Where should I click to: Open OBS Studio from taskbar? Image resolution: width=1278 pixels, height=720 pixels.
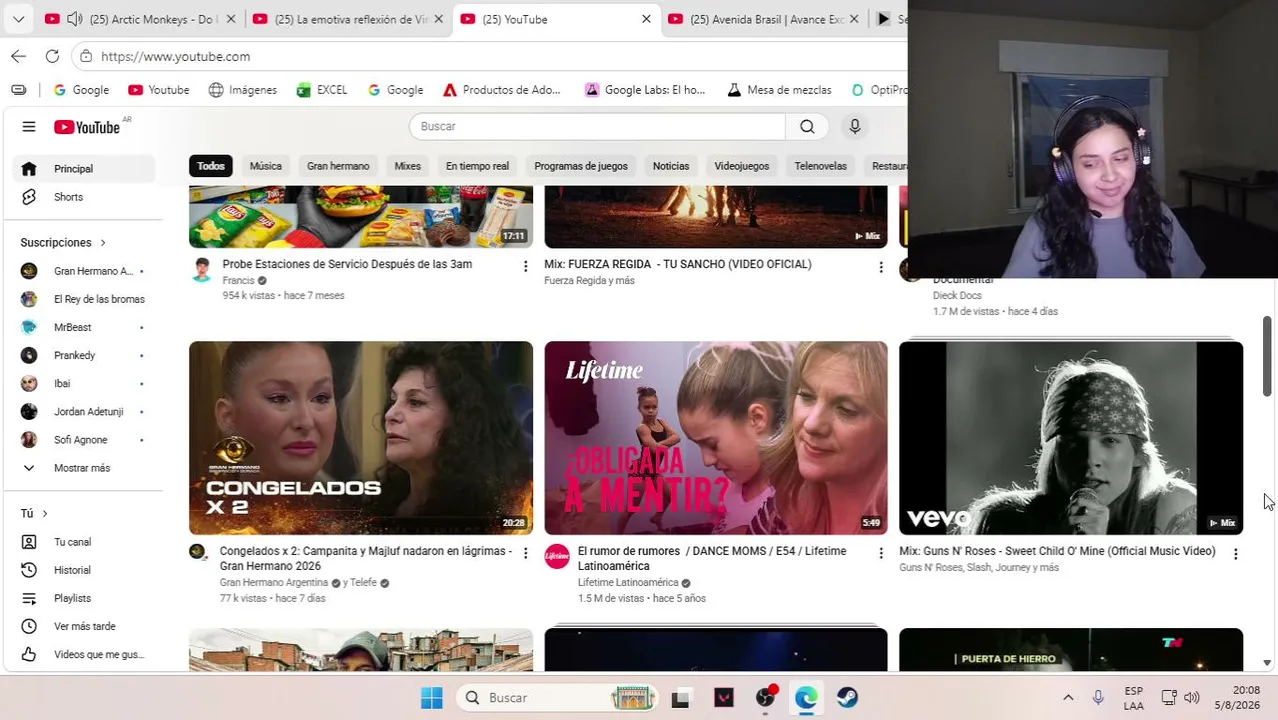click(x=765, y=698)
